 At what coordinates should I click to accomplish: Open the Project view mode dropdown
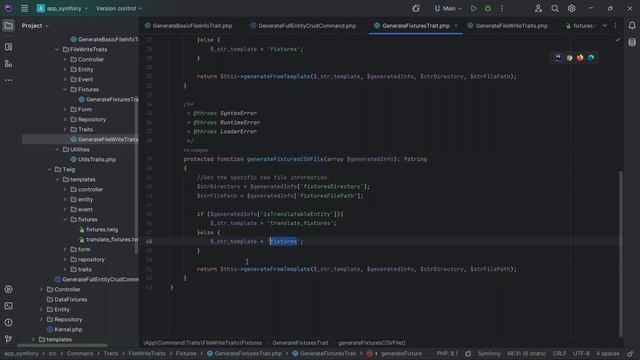35,26
